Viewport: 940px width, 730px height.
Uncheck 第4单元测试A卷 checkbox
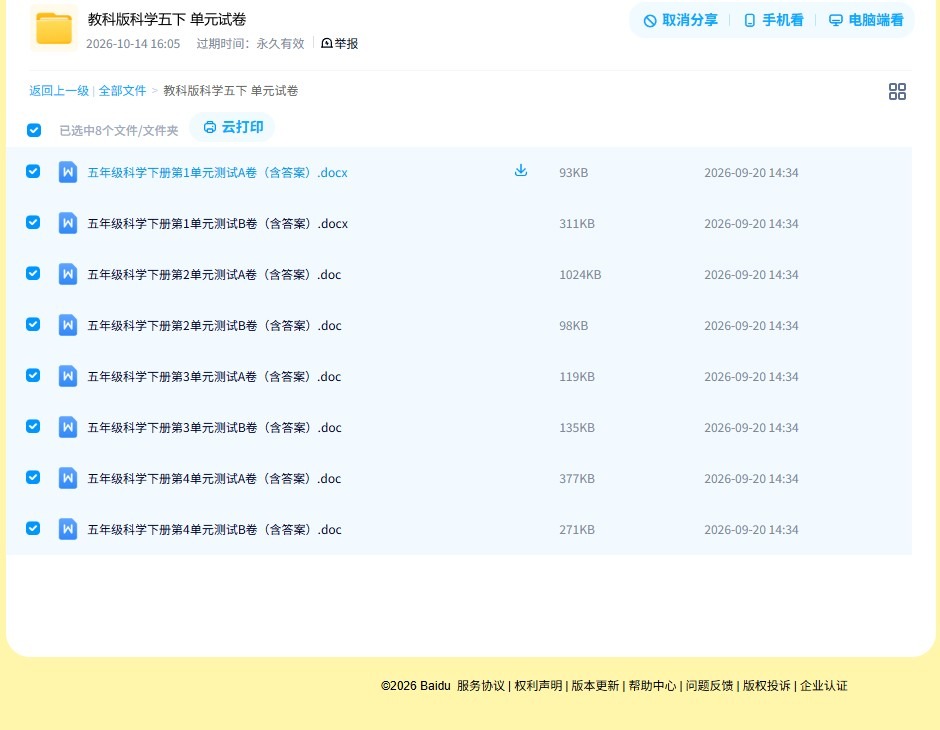coord(33,477)
